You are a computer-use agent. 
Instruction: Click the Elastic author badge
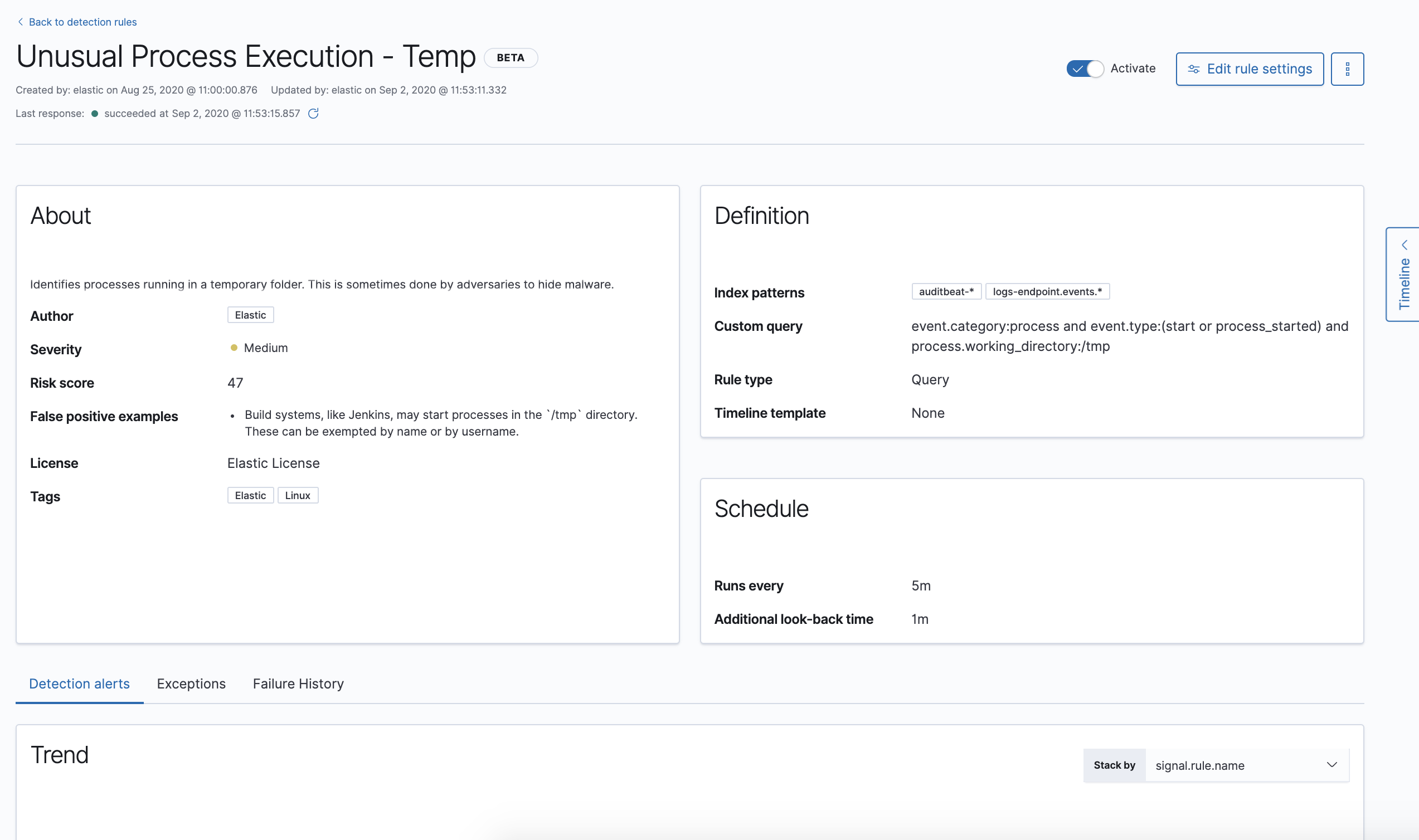[250, 315]
